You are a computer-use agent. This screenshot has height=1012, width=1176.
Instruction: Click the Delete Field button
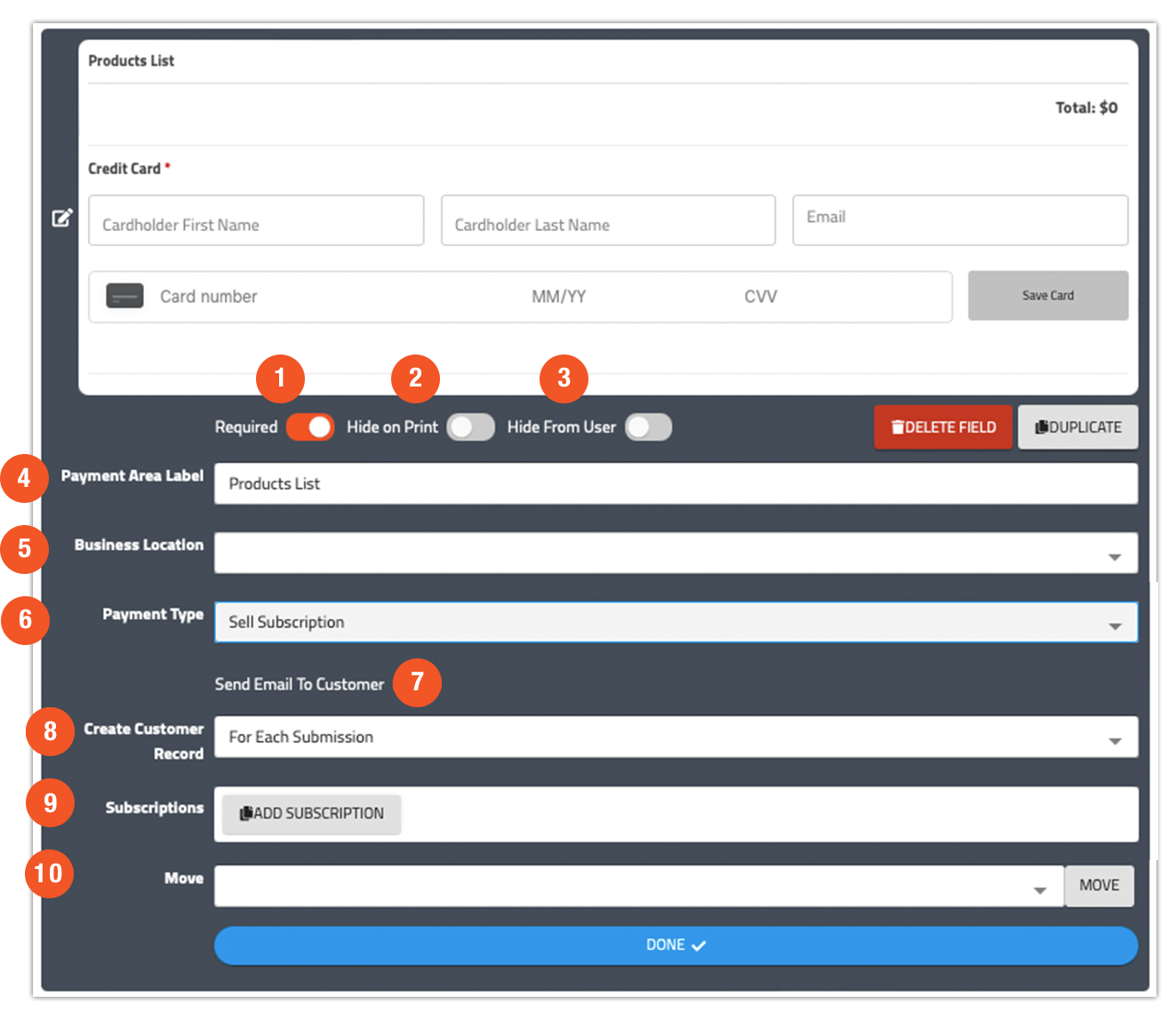click(x=943, y=427)
